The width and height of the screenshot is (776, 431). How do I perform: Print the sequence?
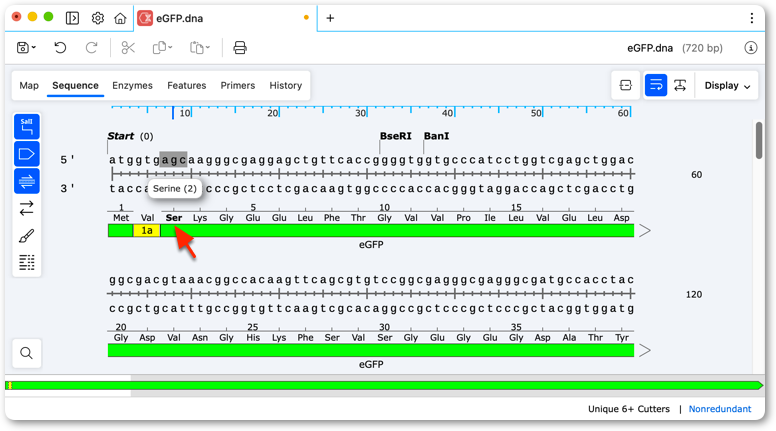tap(240, 48)
